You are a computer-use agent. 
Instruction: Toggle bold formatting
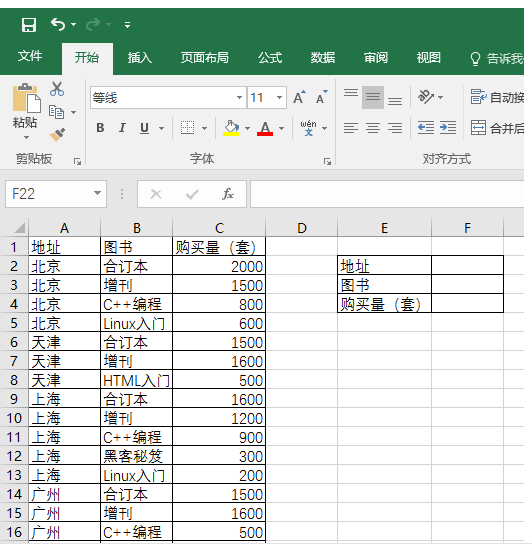pyautogui.click(x=100, y=128)
